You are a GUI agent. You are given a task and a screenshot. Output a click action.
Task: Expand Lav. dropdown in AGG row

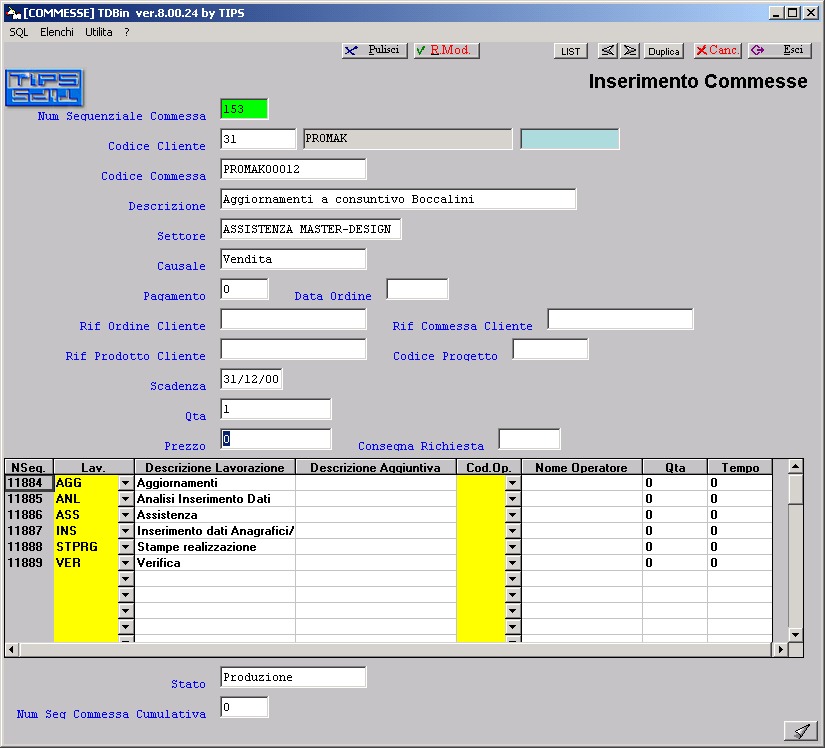(125, 483)
